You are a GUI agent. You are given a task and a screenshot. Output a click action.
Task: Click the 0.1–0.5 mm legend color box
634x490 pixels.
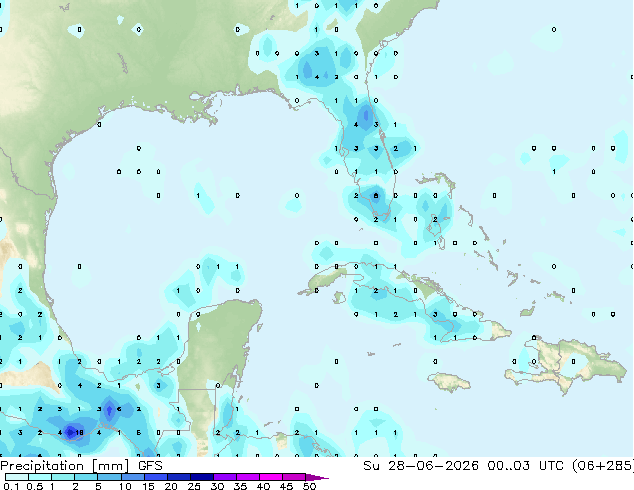[x=17, y=477]
